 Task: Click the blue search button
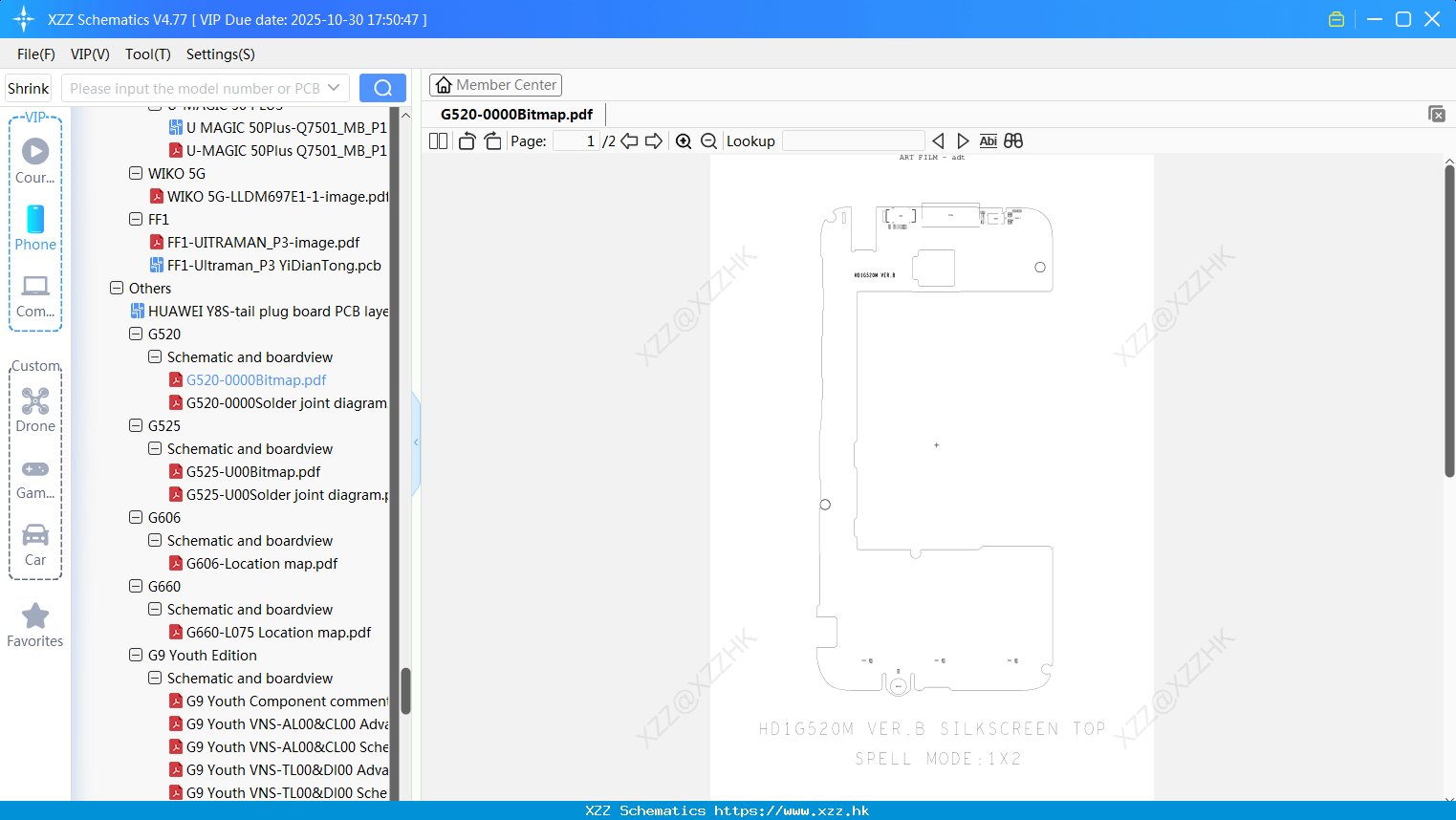coord(382,88)
